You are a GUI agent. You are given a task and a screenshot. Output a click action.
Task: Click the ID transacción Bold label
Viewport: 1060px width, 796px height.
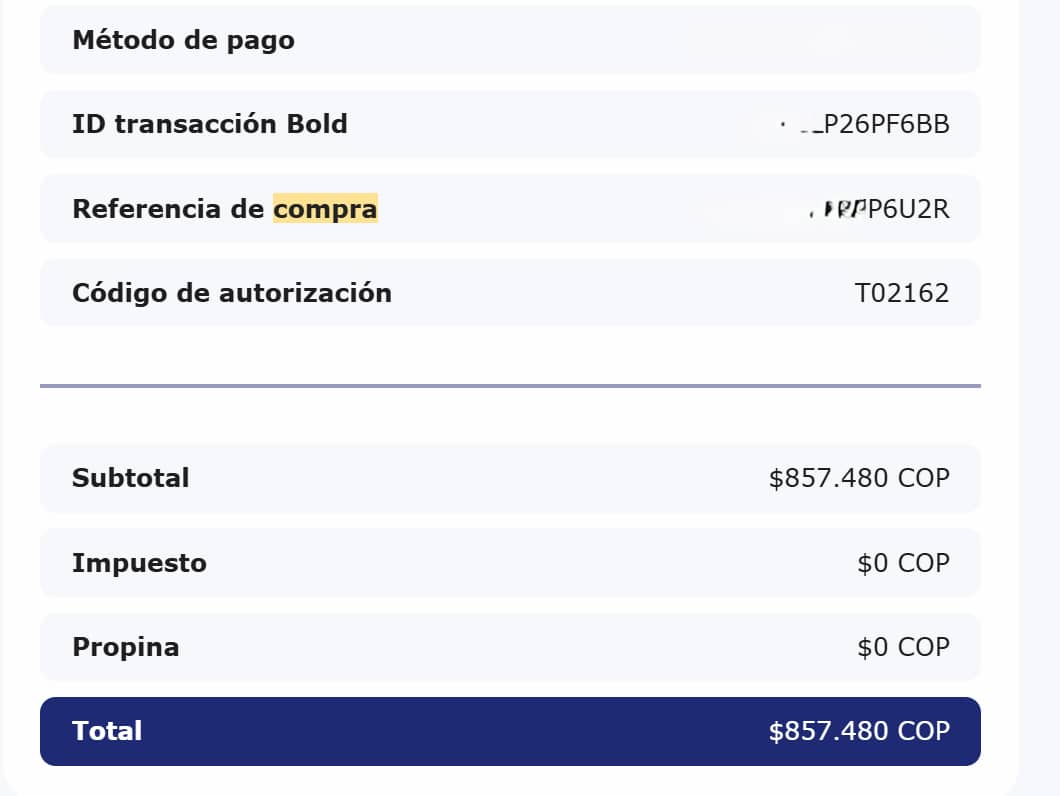[x=210, y=124]
